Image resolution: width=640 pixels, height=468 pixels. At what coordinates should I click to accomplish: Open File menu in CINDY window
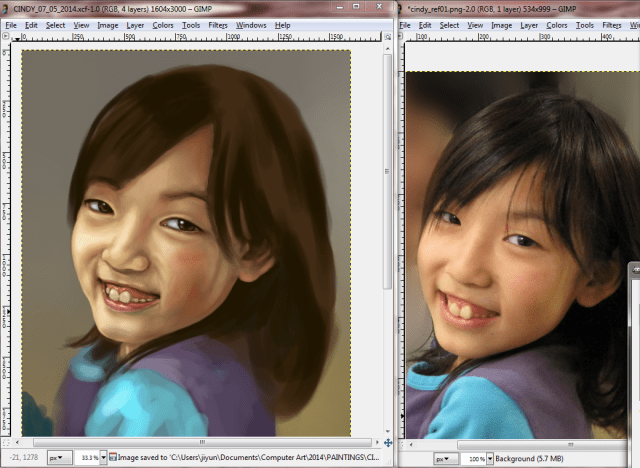point(11,25)
